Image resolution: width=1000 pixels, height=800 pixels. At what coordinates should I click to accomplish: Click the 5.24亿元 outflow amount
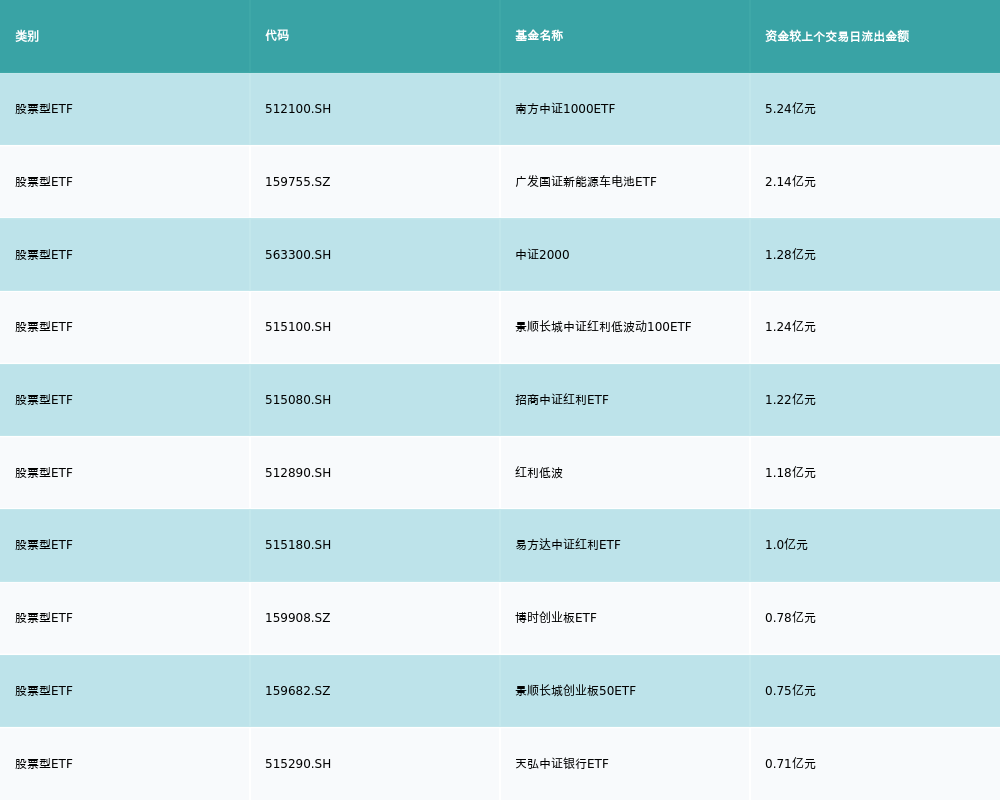point(790,109)
